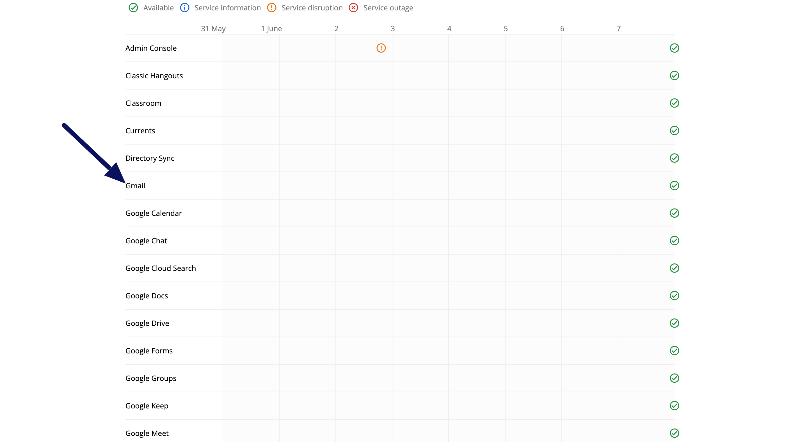
Task: Select the Google Forms row label
Action: [149, 351]
